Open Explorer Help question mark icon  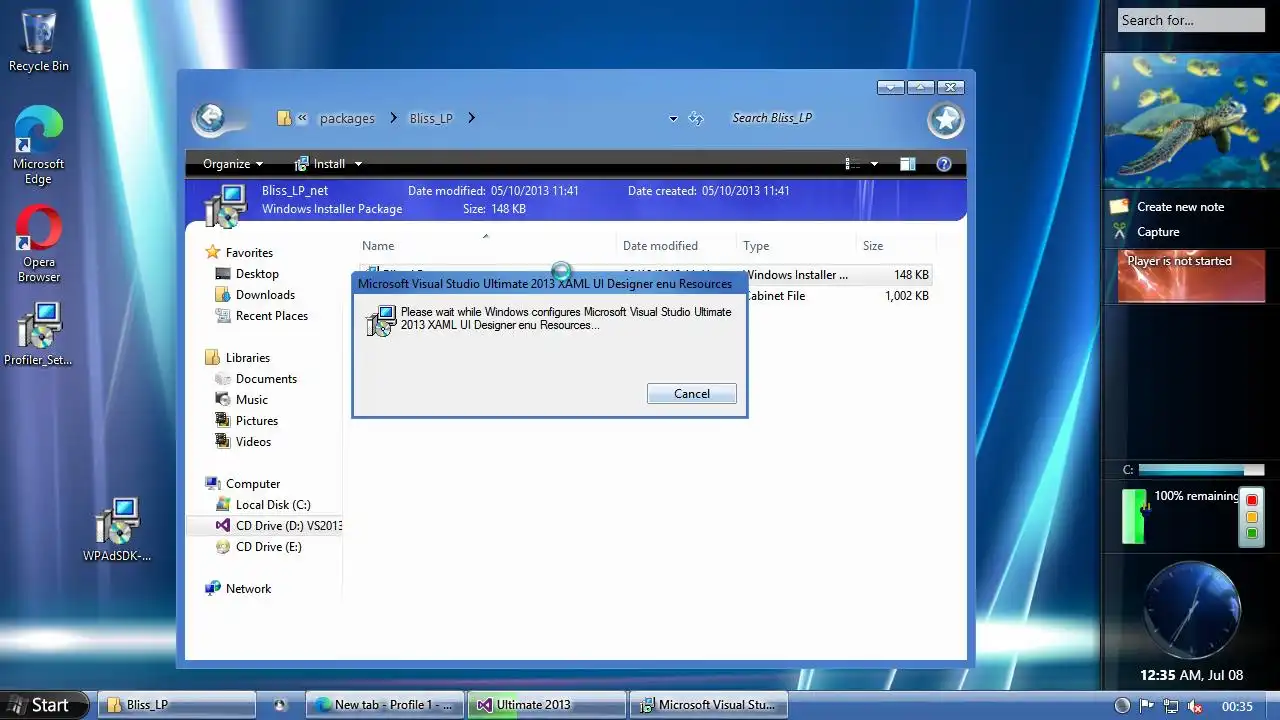pos(943,164)
